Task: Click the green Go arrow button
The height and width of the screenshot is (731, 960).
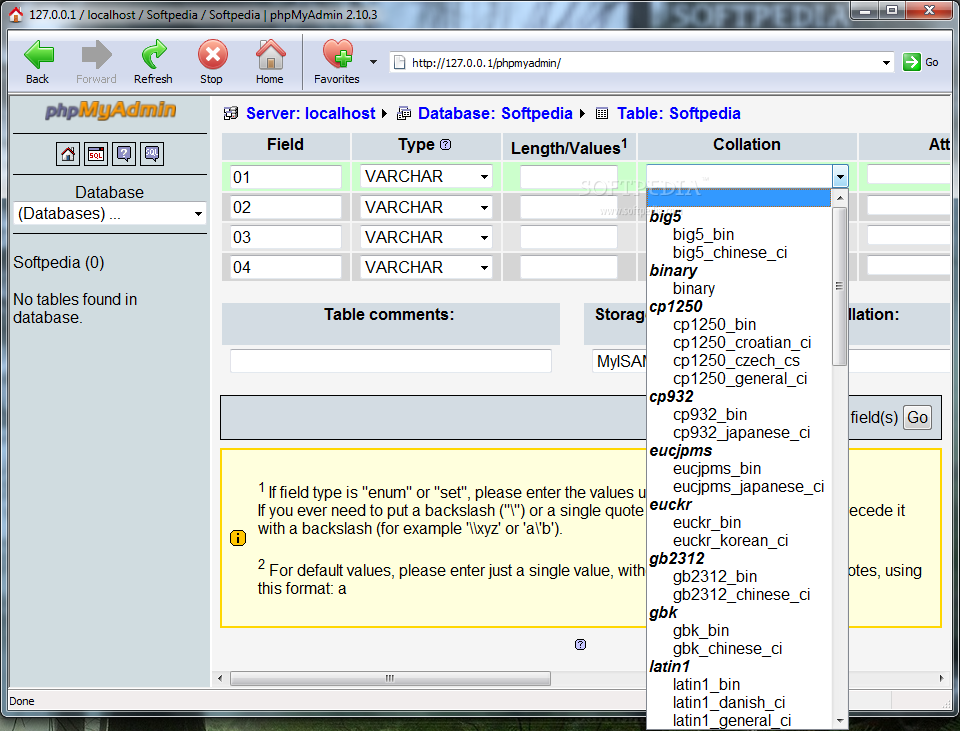Action: click(x=911, y=62)
